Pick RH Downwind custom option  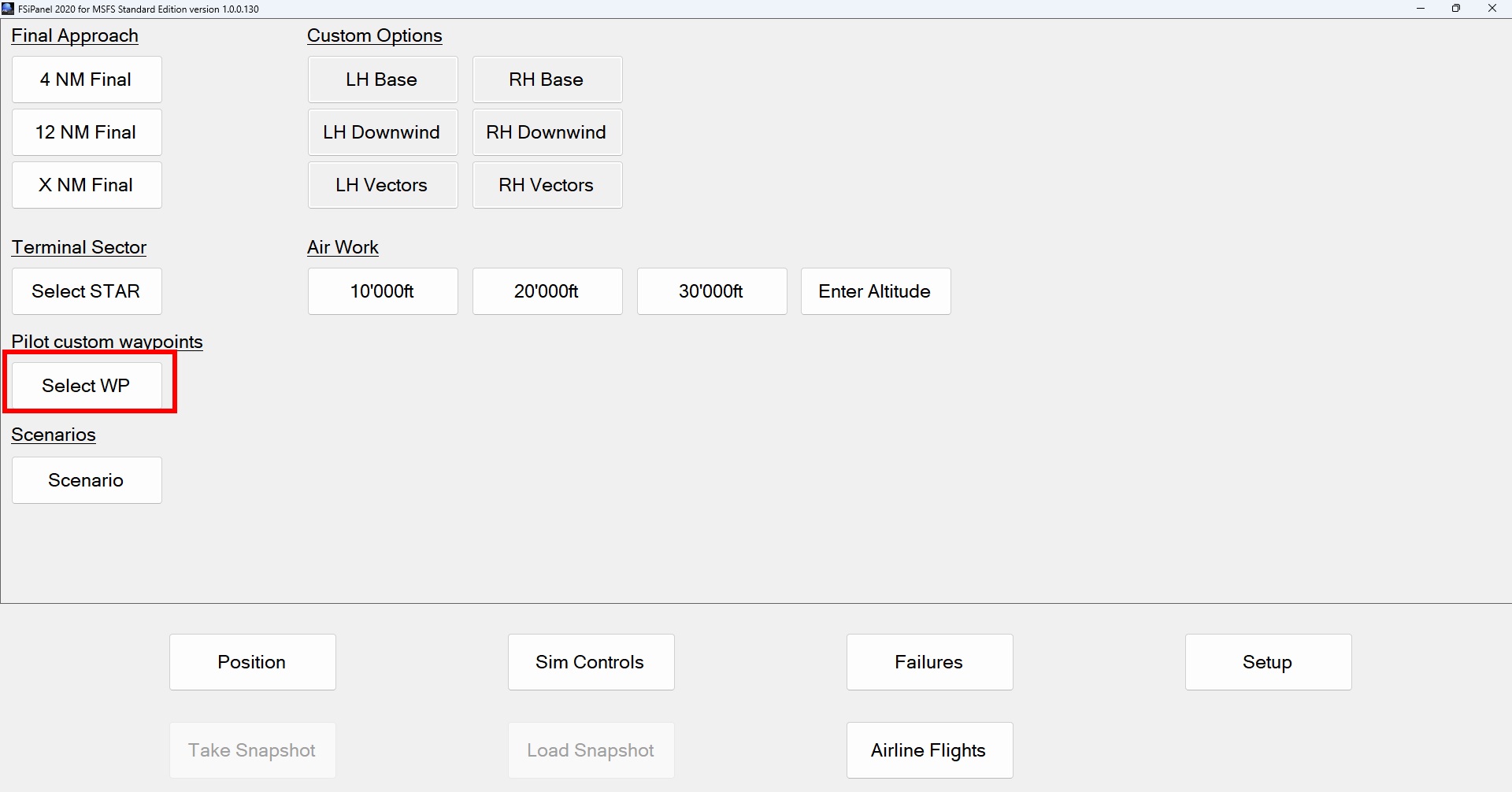[x=547, y=132]
